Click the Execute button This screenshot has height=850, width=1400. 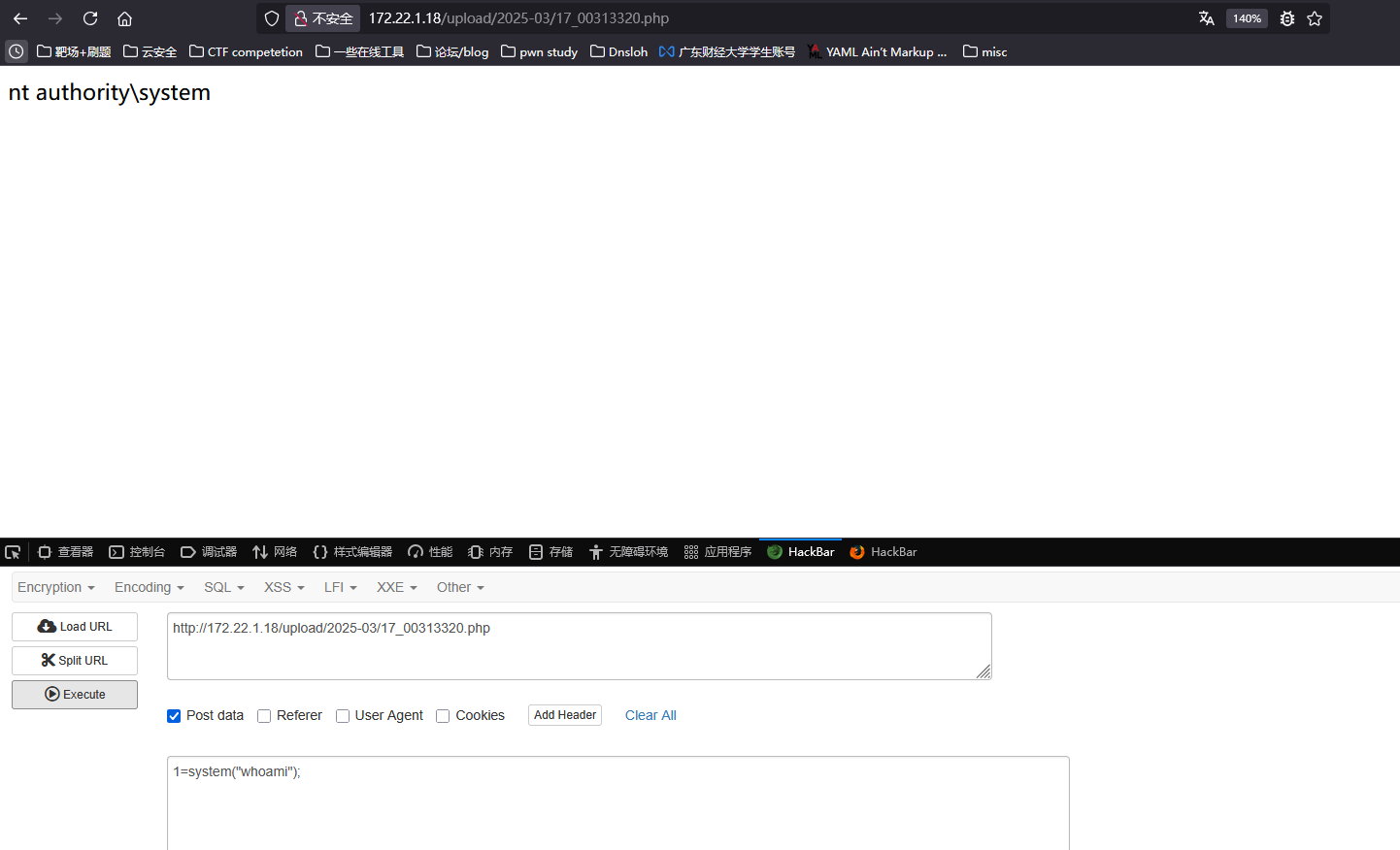click(x=75, y=695)
